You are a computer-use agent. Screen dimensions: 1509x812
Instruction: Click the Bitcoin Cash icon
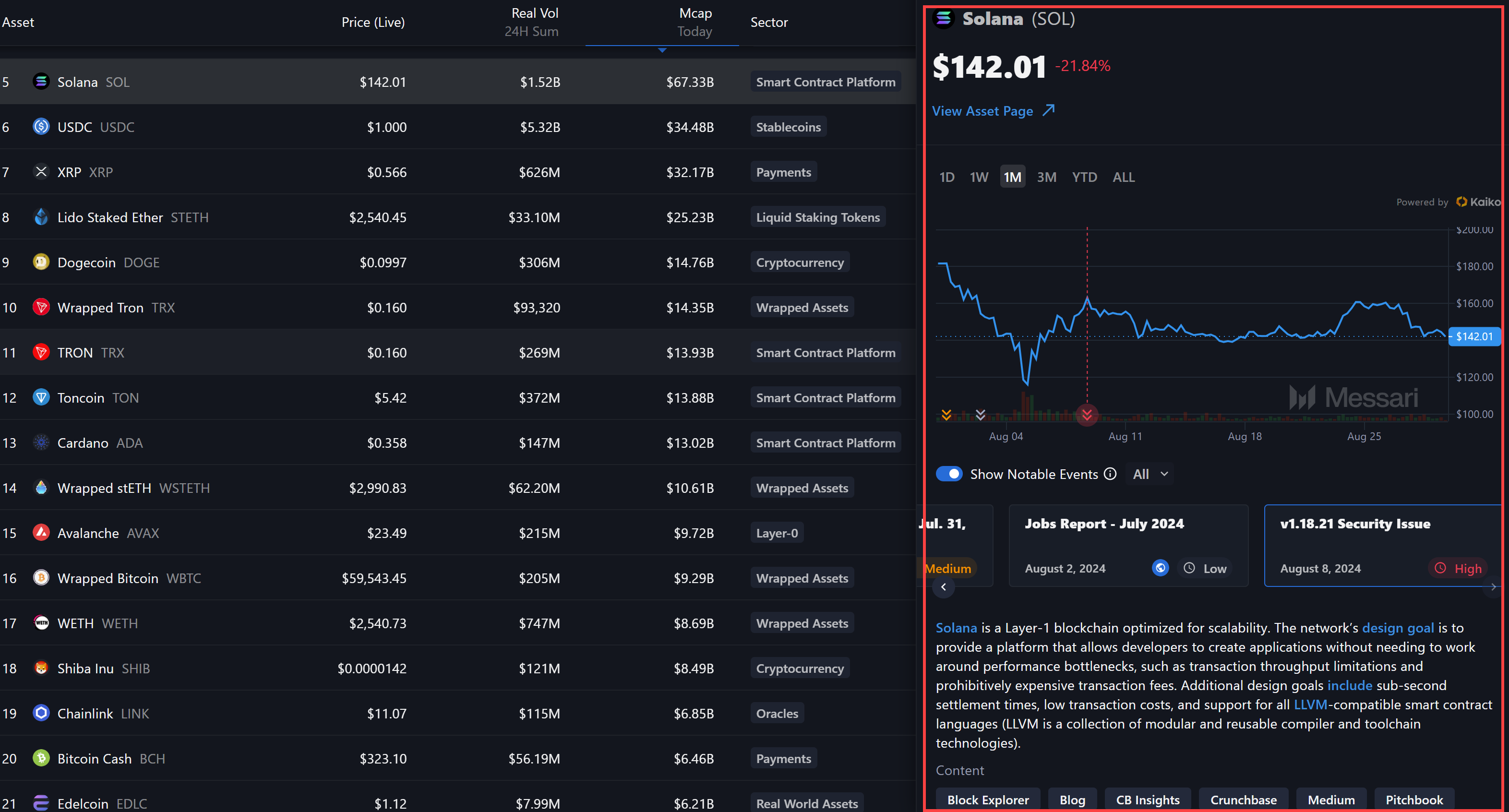click(x=41, y=758)
